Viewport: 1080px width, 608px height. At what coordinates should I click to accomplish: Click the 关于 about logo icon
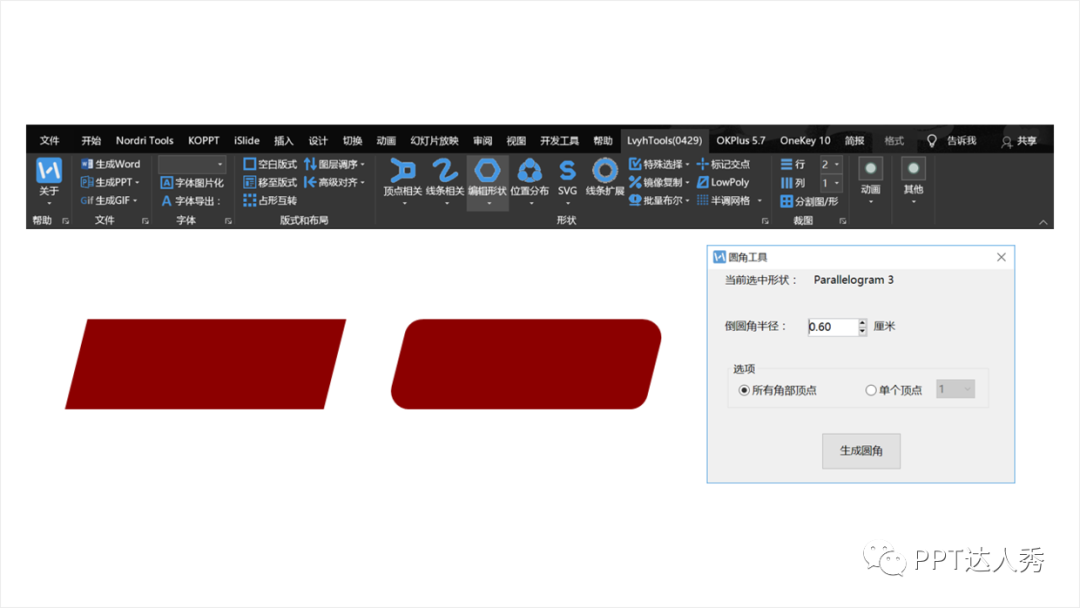(x=49, y=170)
